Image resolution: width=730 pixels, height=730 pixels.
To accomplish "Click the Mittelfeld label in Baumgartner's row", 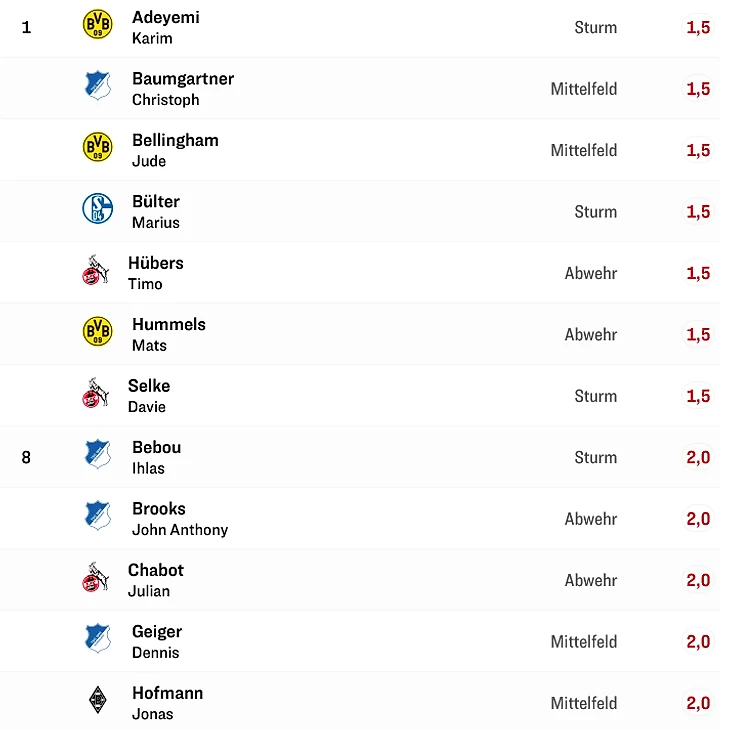I will (584, 89).
